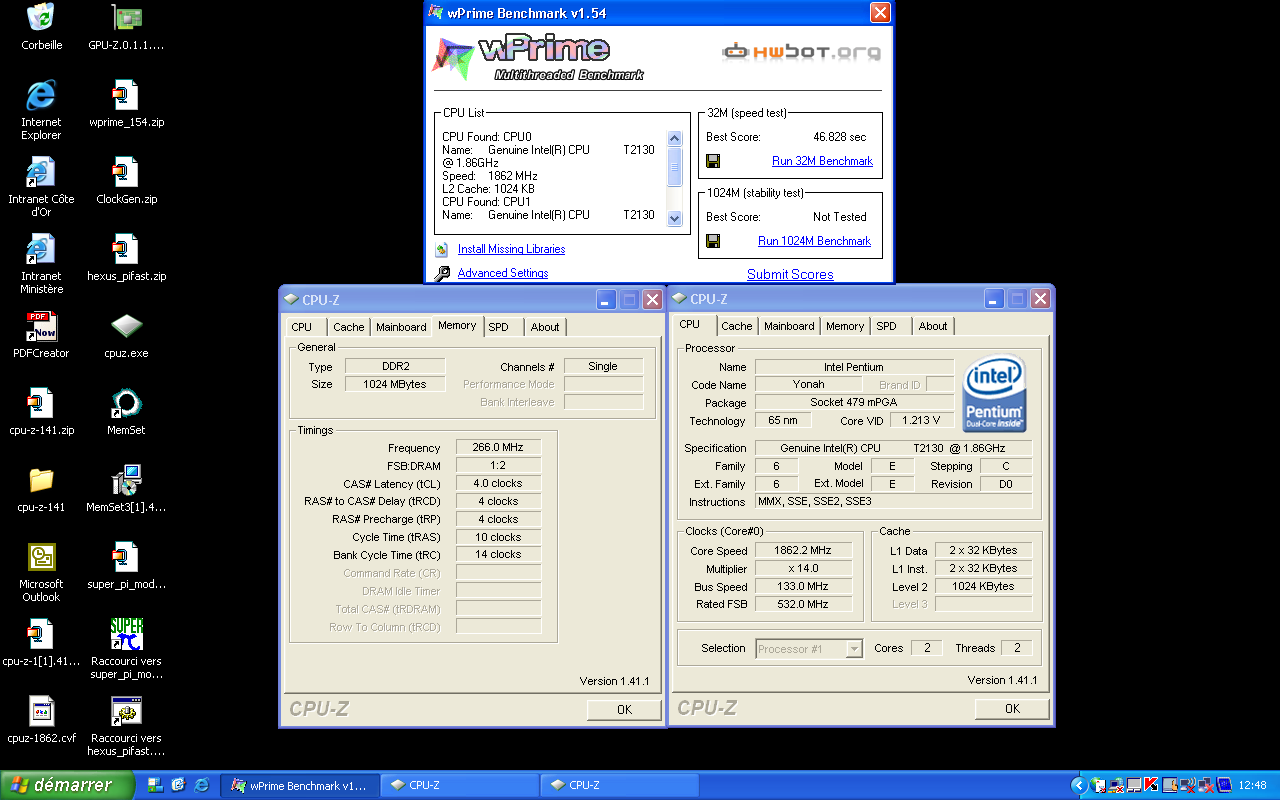Open Mainboard tab in right CPU-Z window
Viewport: 1280px width, 800px height.
[789, 326]
